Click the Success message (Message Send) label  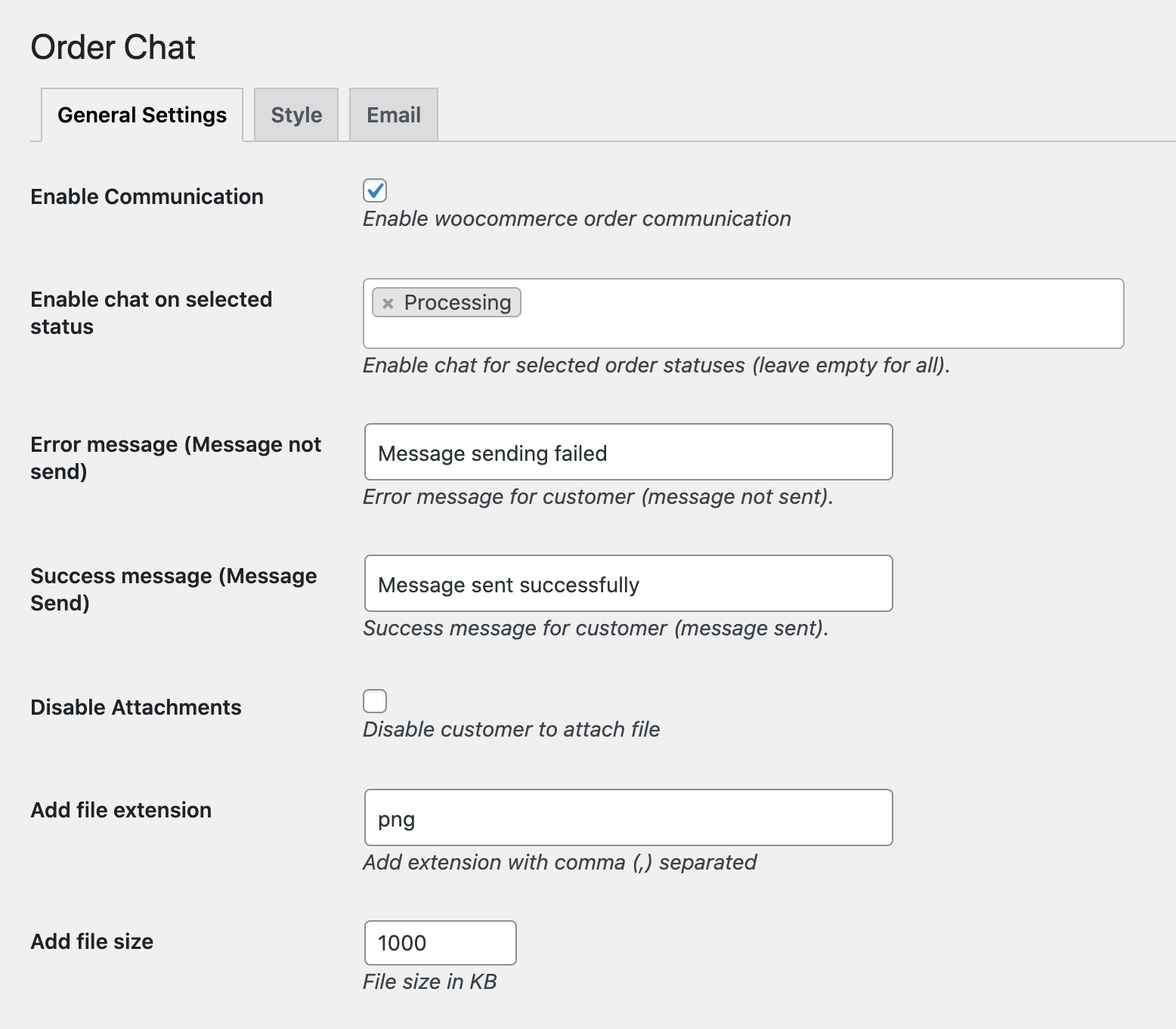(174, 589)
